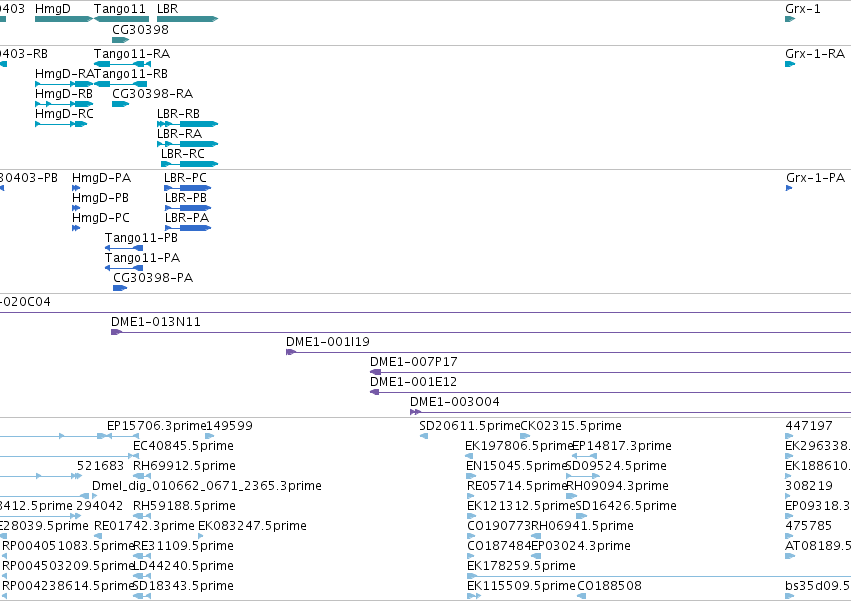
Task: Click the EP15706.3prime EST label
Action: click(156, 426)
